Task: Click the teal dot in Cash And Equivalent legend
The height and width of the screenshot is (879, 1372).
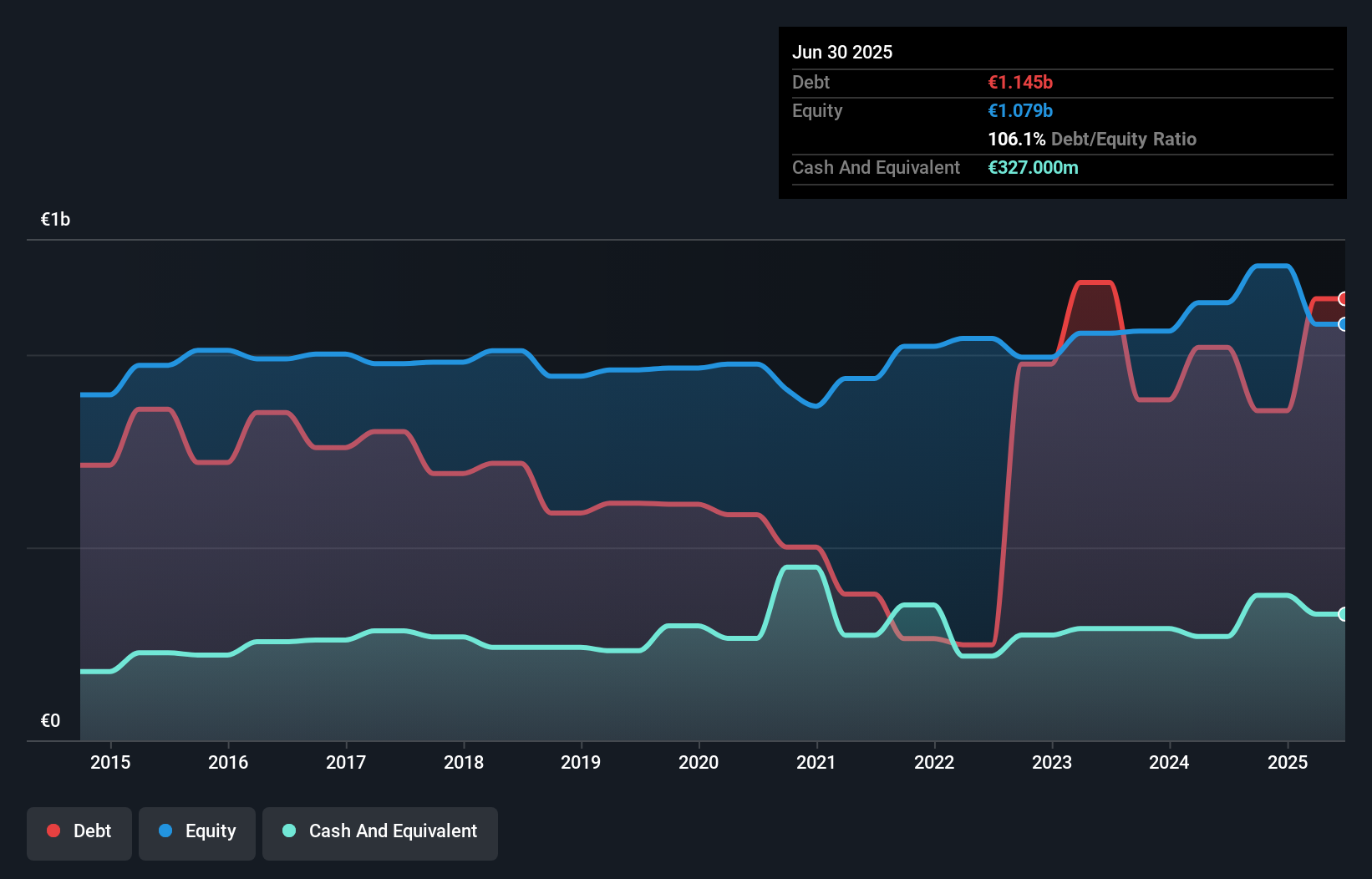Action: pos(287,831)
